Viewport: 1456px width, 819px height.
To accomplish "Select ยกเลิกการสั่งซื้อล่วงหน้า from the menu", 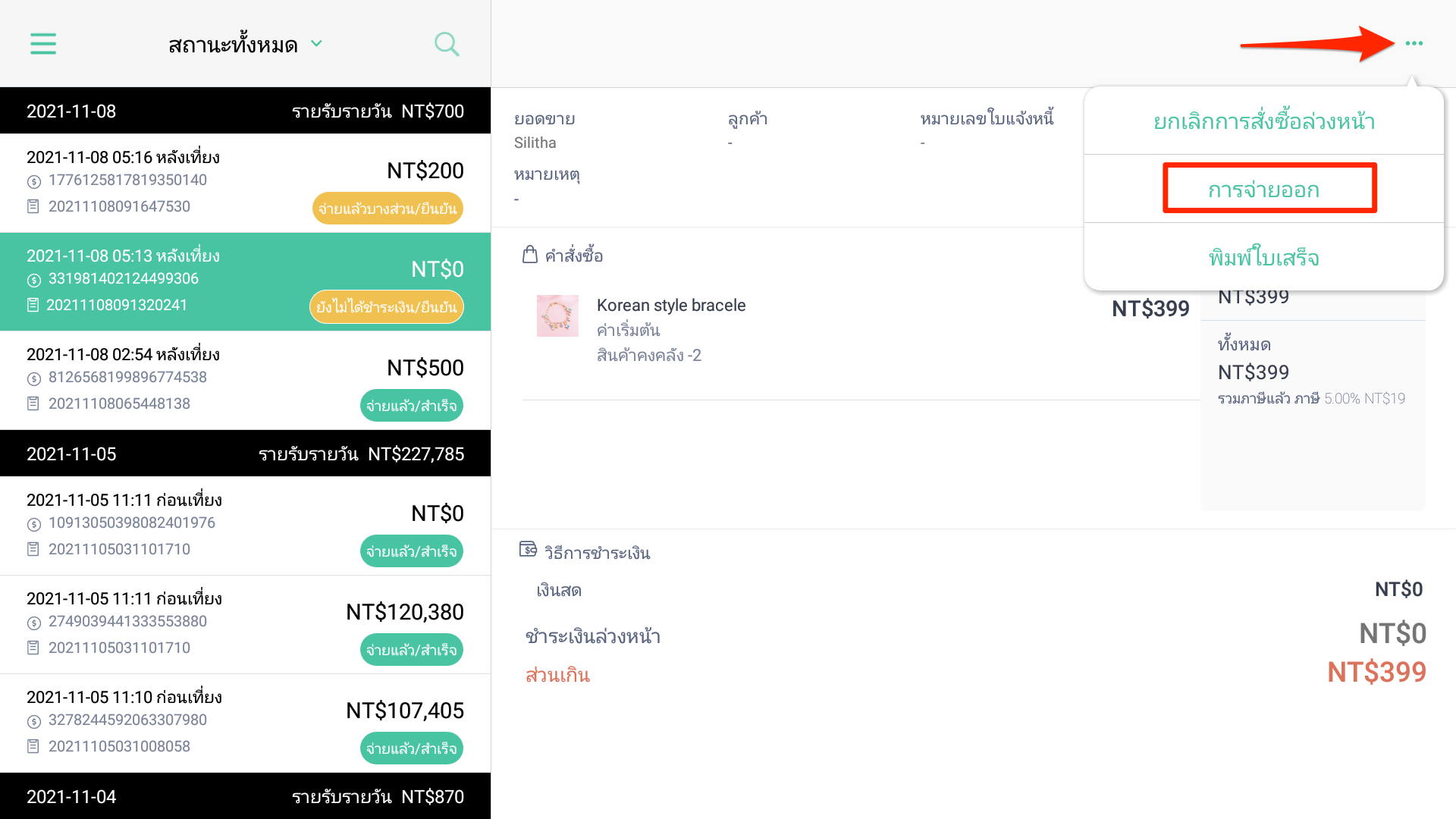I will tap(1264, 121).
